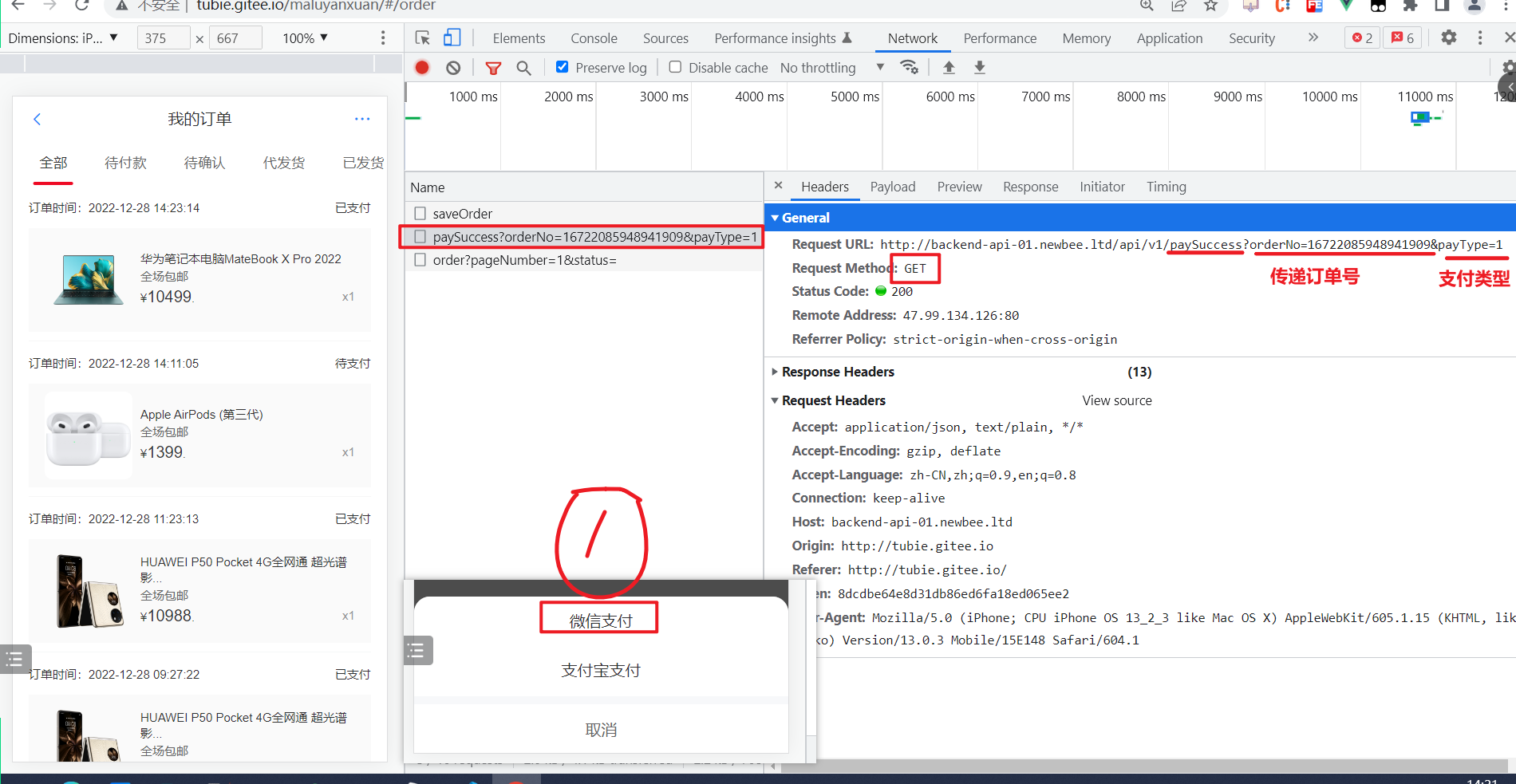
Task: Open the Dimensions device dropdown
Action: click(63, 37)
